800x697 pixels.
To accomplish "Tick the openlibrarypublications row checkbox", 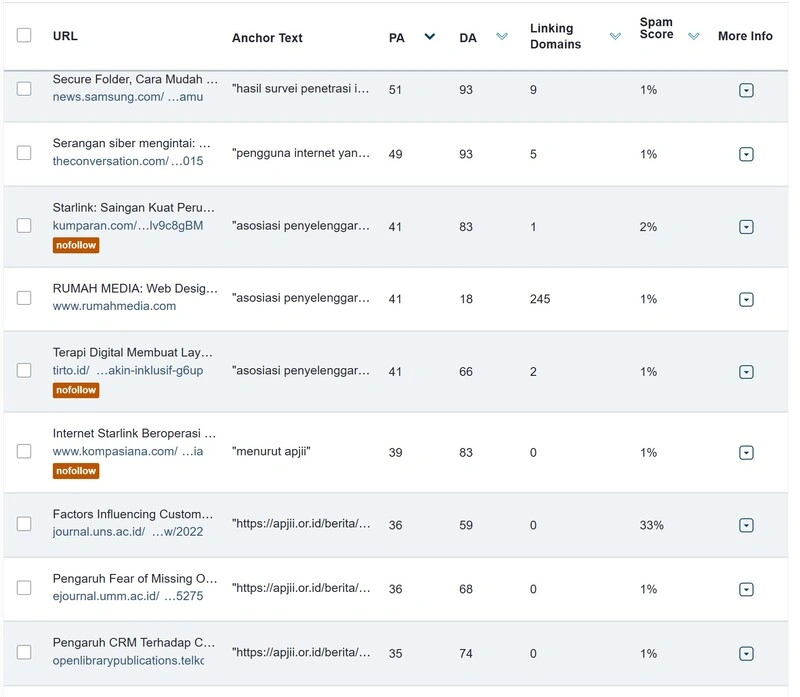I will [24, 652].
